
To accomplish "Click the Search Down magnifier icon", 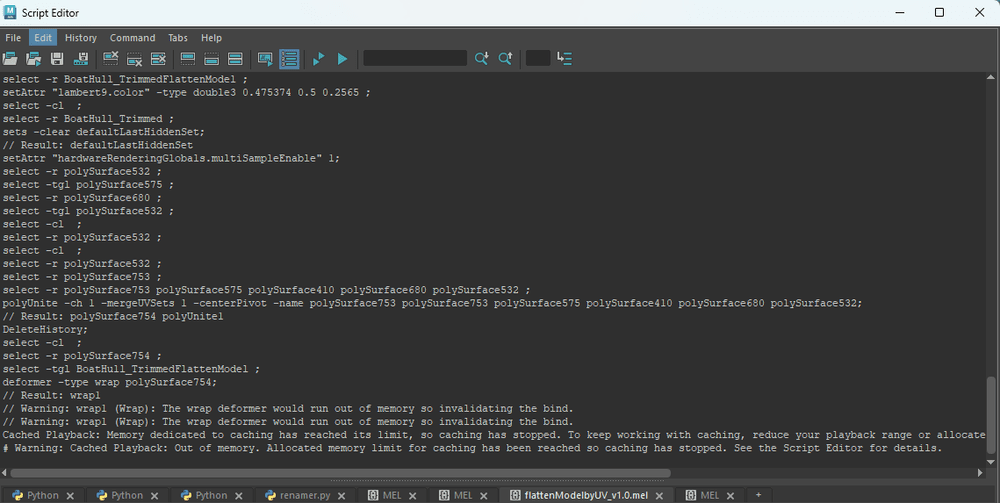I will click(x=482, y=59).
